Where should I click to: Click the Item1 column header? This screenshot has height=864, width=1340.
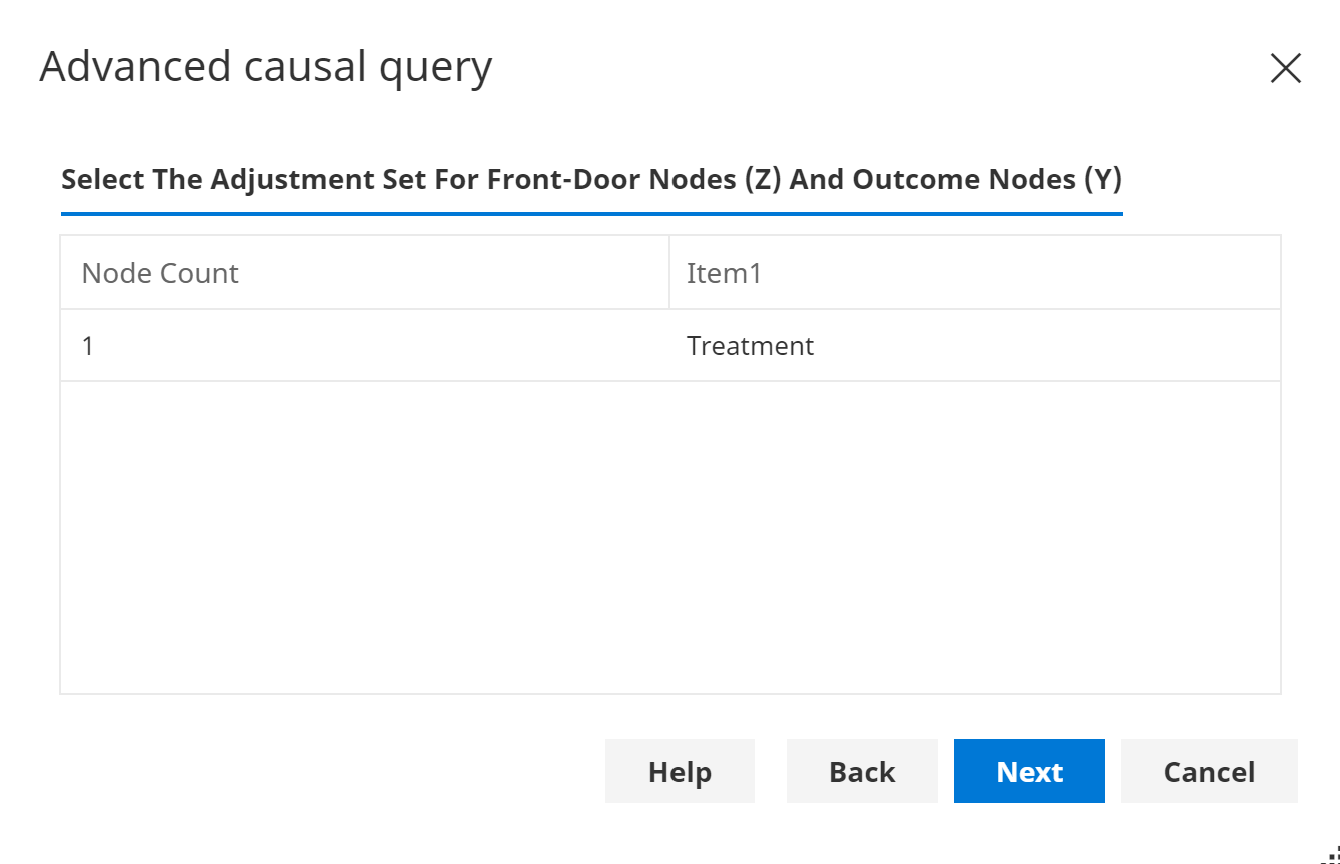(x=724, y=273)
